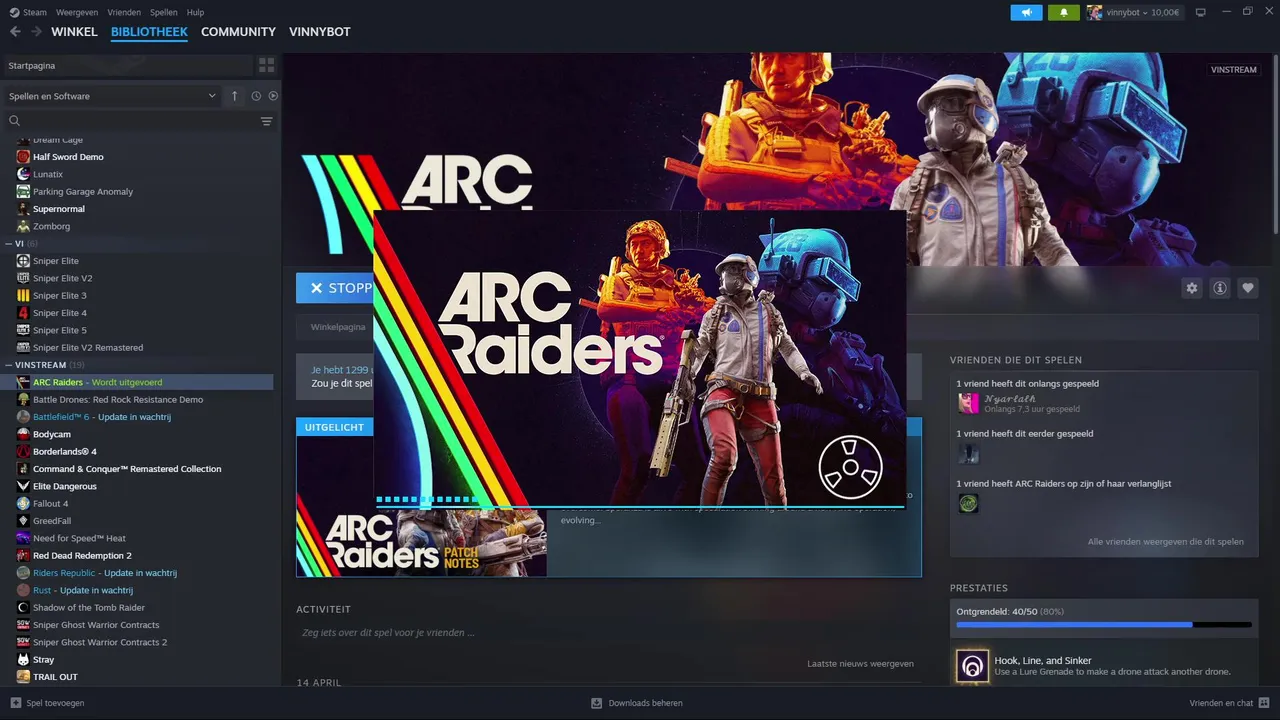This screenshot has height=720, width=1280.
Task: Select Riders Republic update entry
Action: [105, 573]
